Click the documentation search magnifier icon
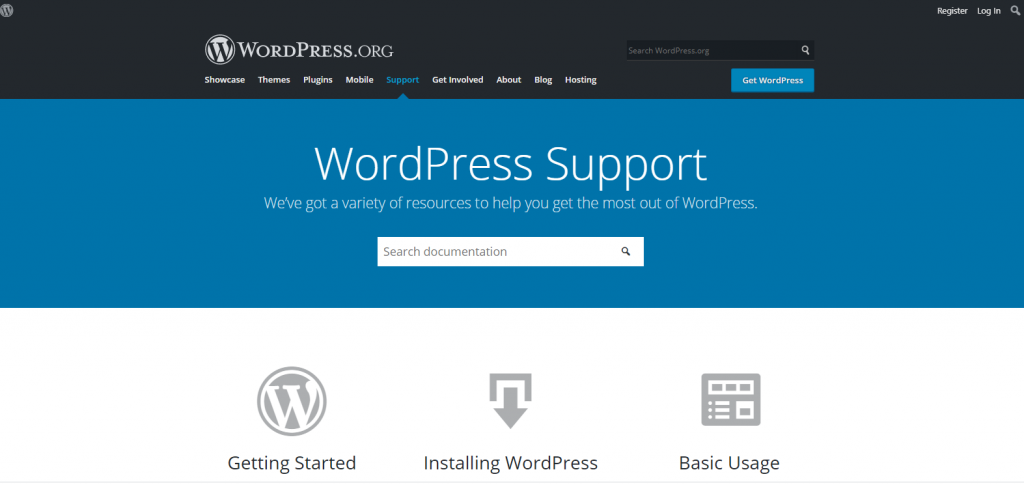 626,251
